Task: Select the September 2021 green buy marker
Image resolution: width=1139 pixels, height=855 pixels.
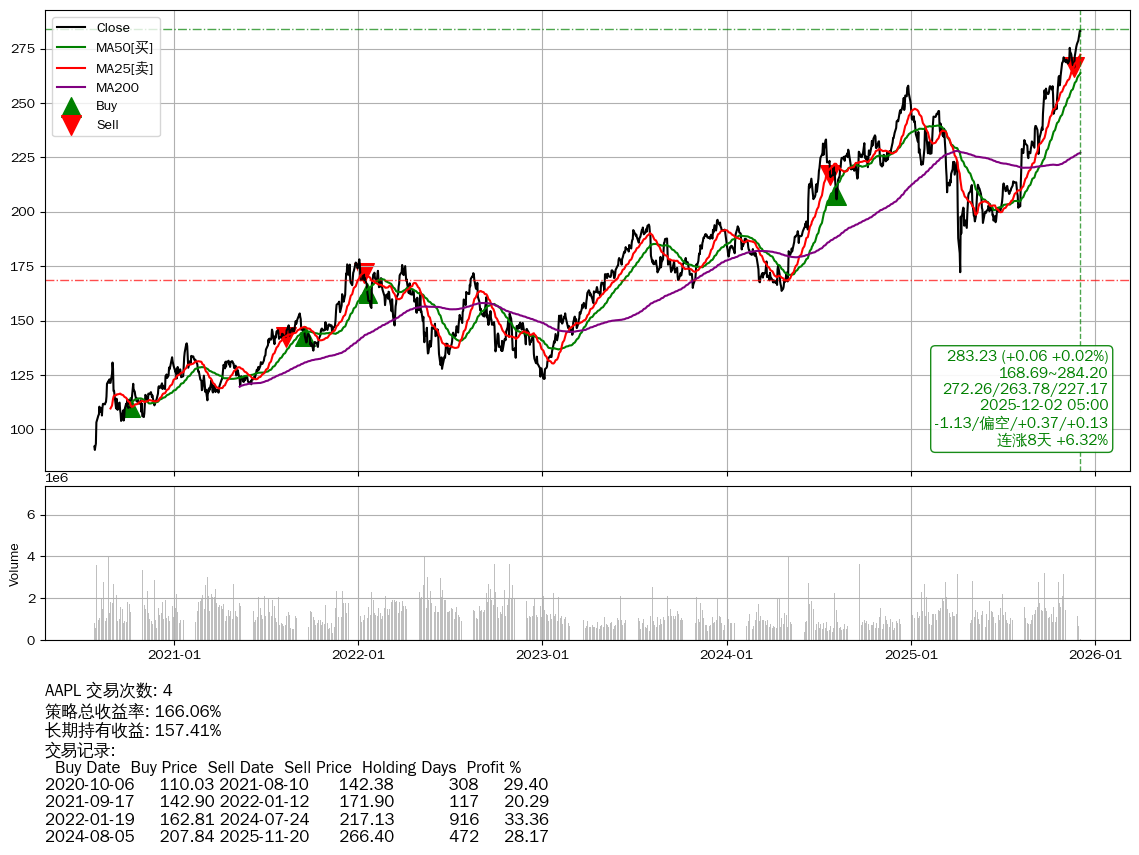Action: (306, 337)
